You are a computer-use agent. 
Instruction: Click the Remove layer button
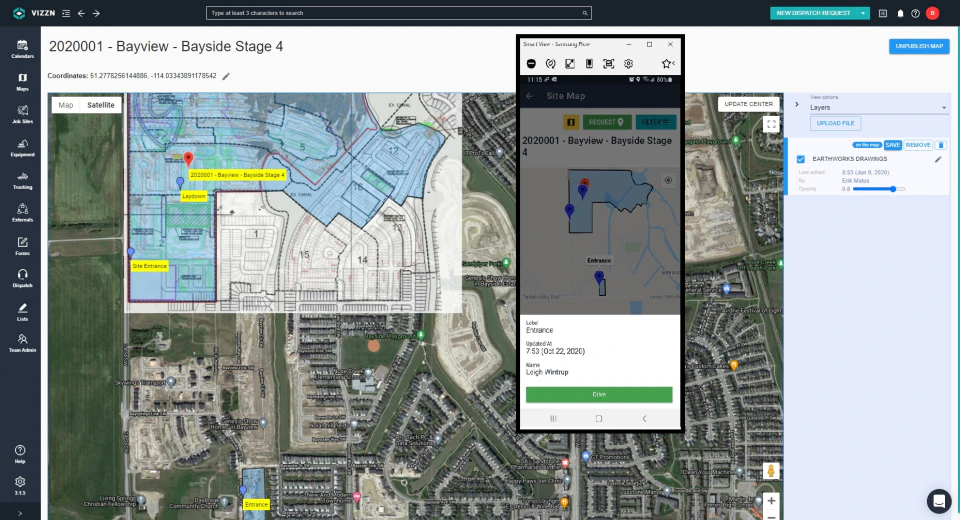pyautogui.click(x=918, y=145)
